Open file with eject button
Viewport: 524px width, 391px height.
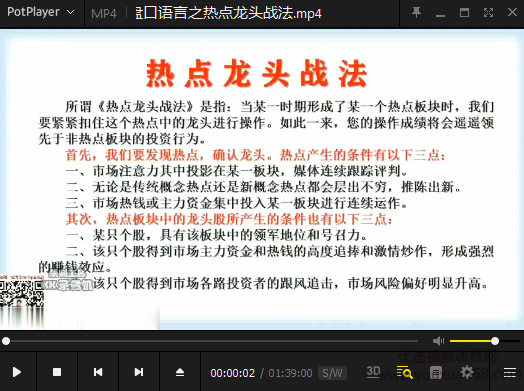[180, 372]
